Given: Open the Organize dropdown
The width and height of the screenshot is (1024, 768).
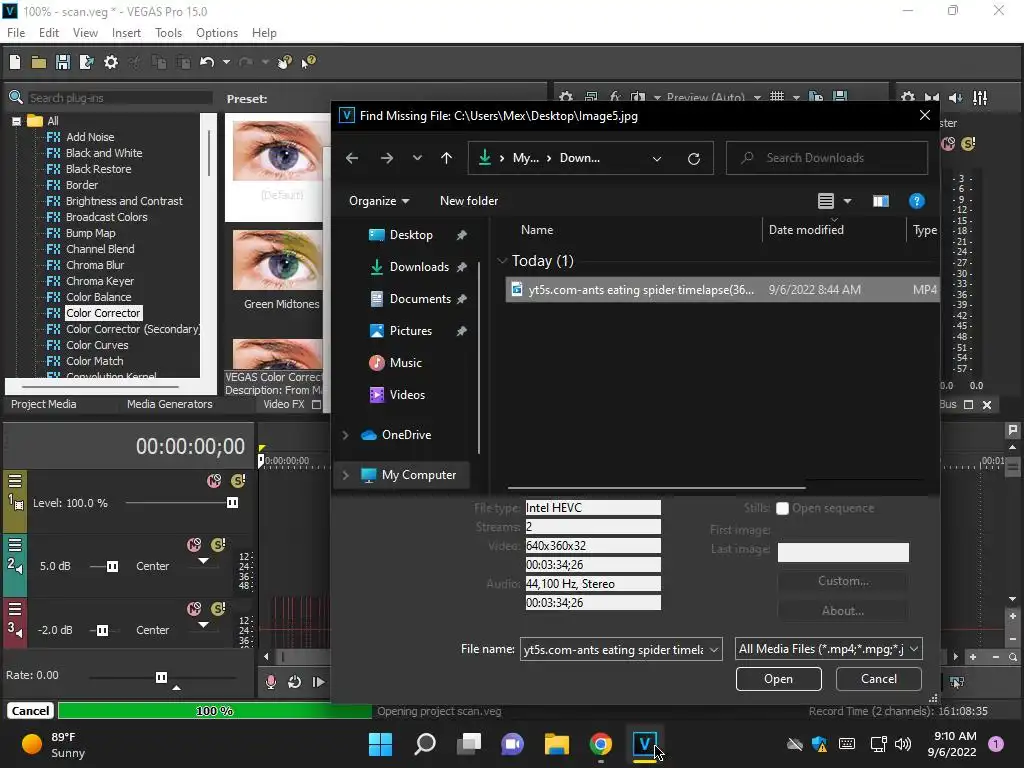Looking at the screenshot, I should (x=379, y=201).
